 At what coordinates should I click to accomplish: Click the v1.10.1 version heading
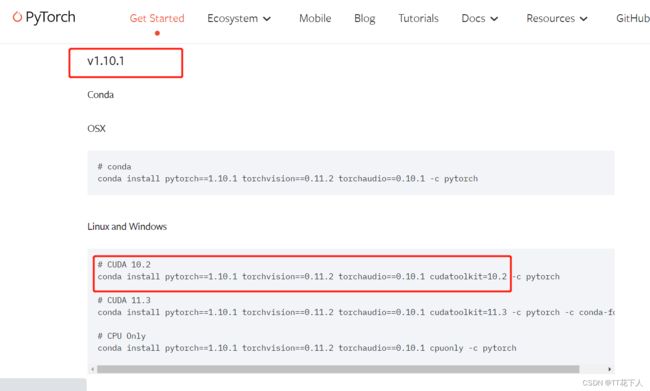(x=106, y=61)
